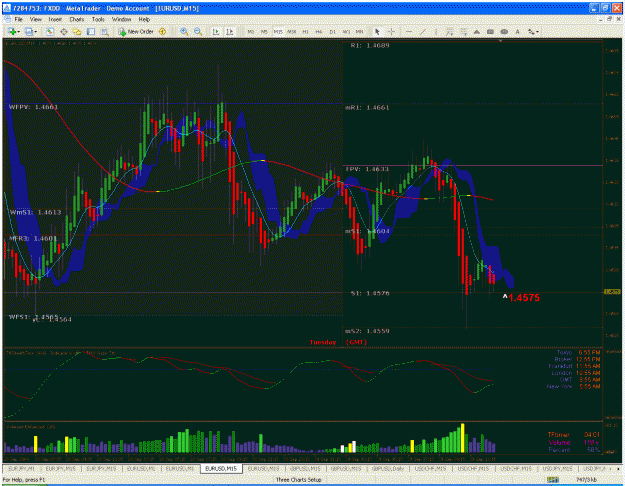This screenshot has width=625, height=486.
Task: Select the Rectangle shape tool
Action: [x=490, y=31]
